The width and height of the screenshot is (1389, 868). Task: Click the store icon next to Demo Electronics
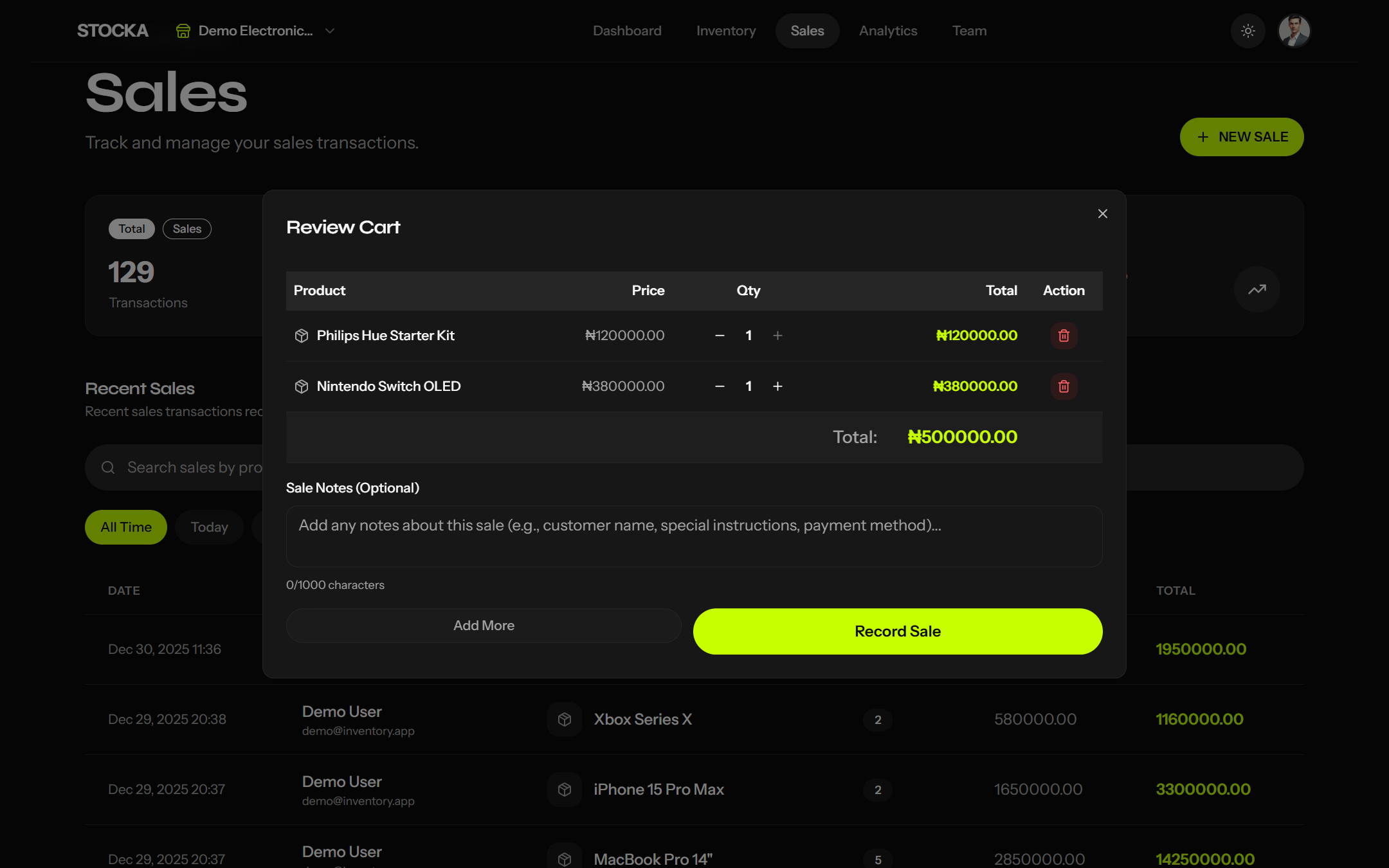click(183, 31)
